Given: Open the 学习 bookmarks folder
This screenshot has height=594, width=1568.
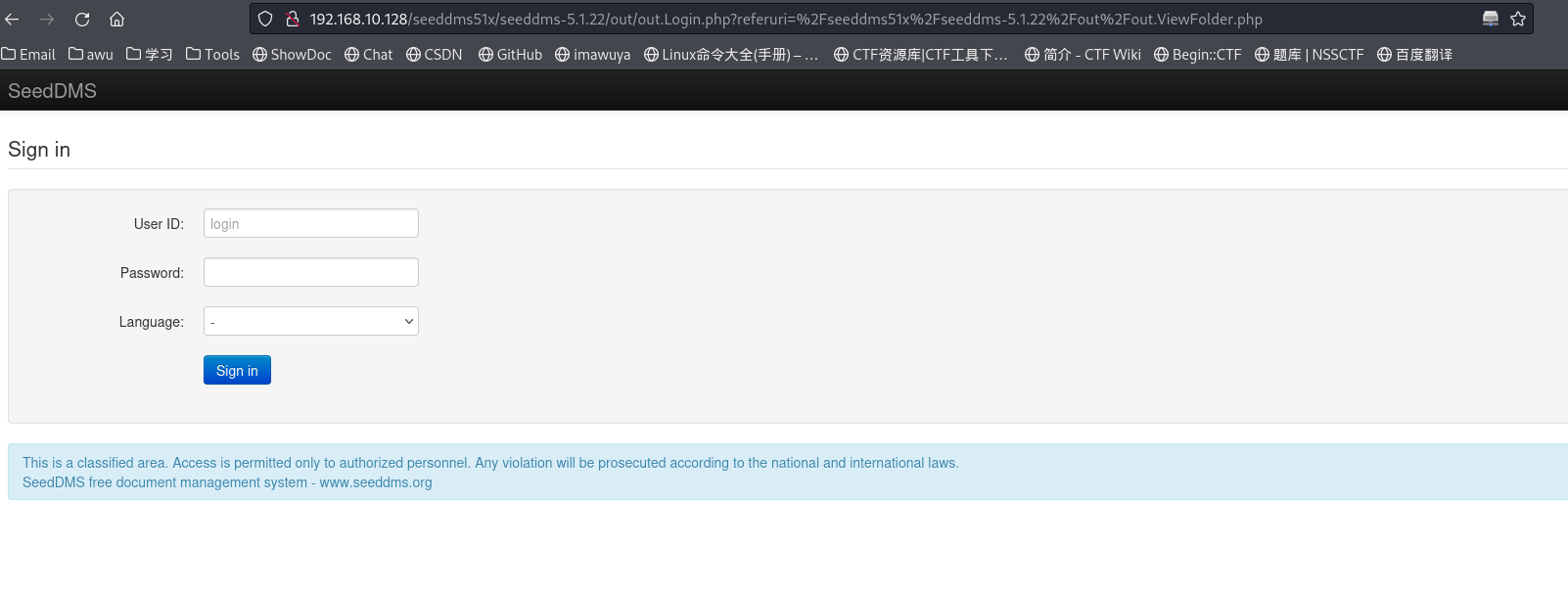Looking at the screenshot, I should pos(150,55).
